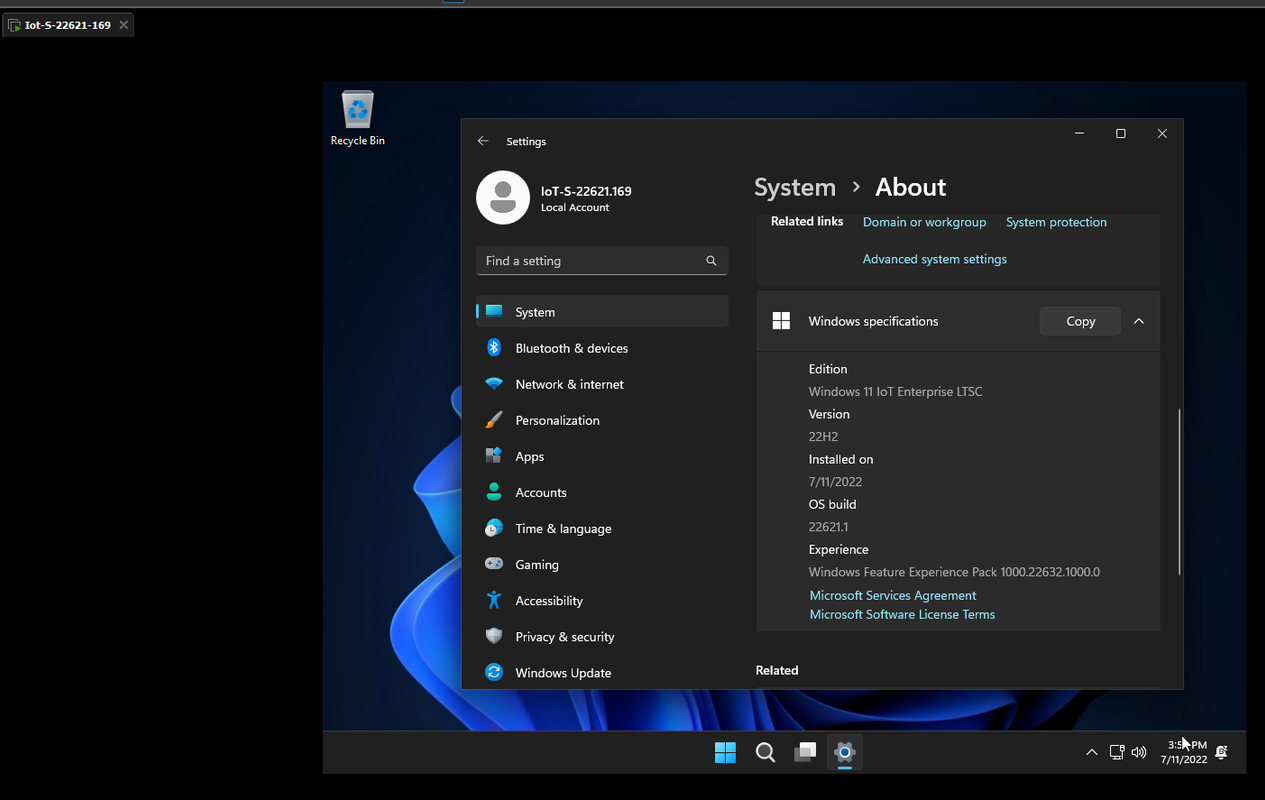
Task: Click the Apps icon in sidebar
Action: (x=494, y=456)
